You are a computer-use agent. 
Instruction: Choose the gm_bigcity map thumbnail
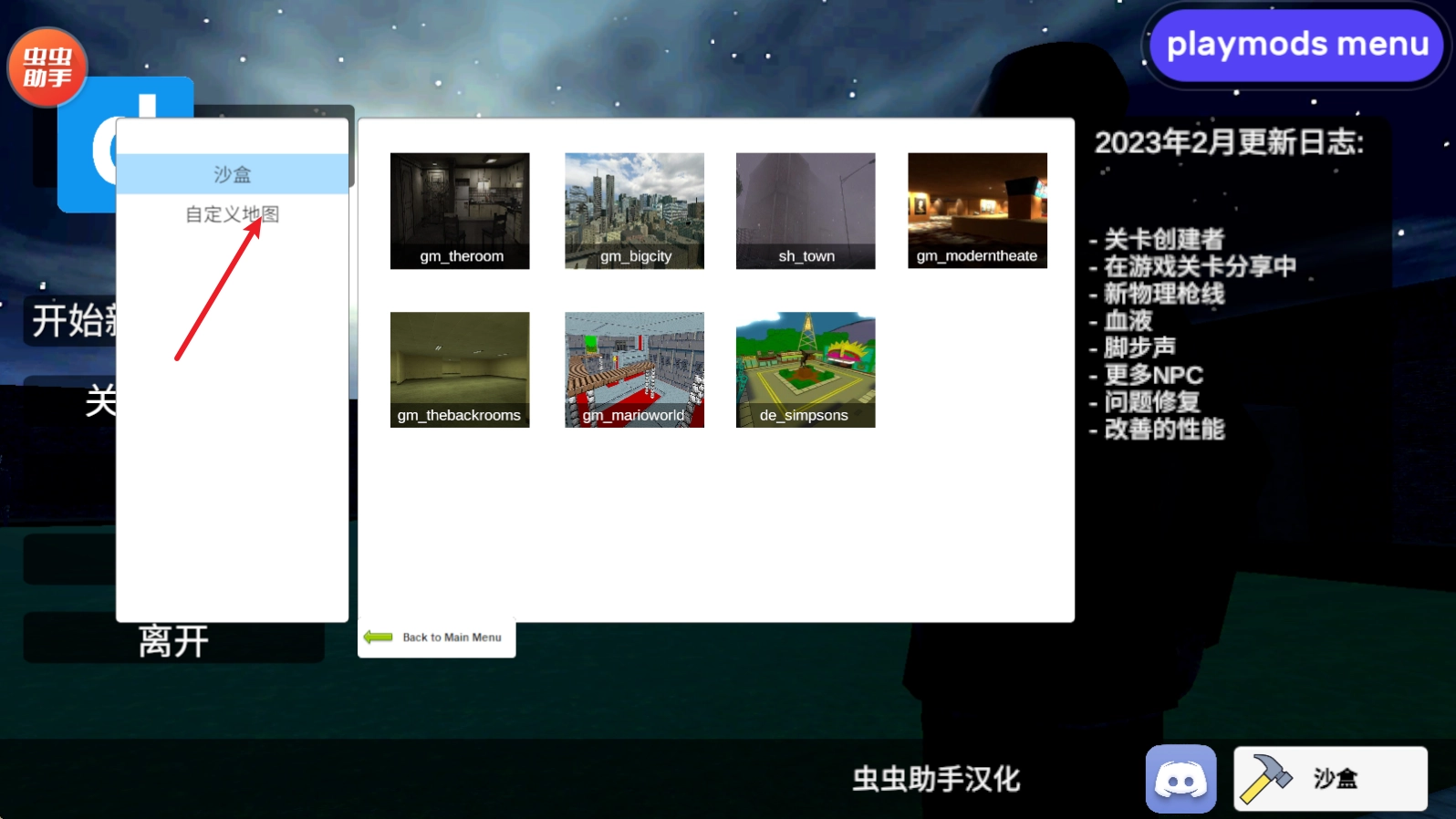[x=634, y=211]
